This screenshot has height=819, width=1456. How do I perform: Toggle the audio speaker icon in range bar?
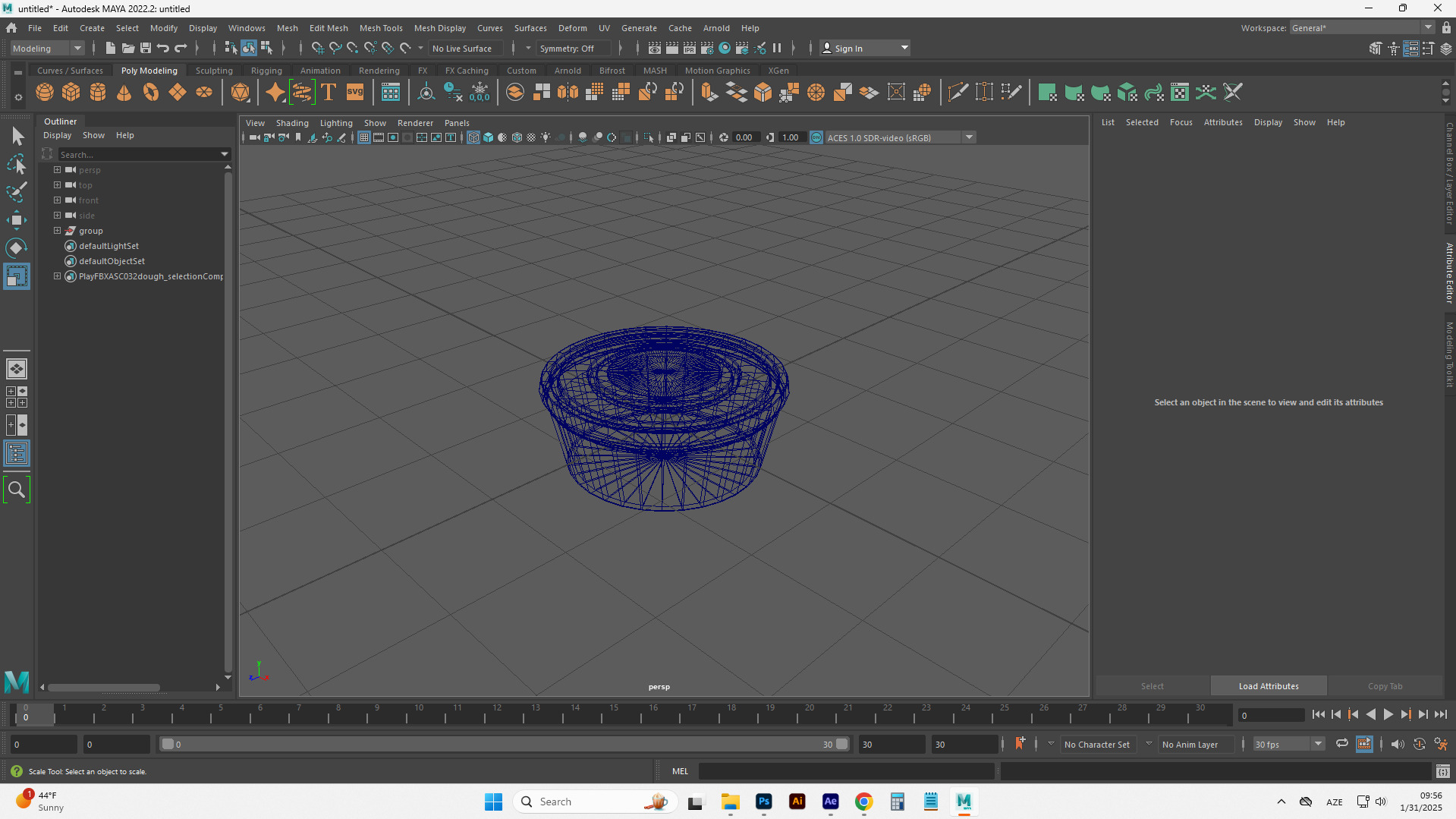1397,744
